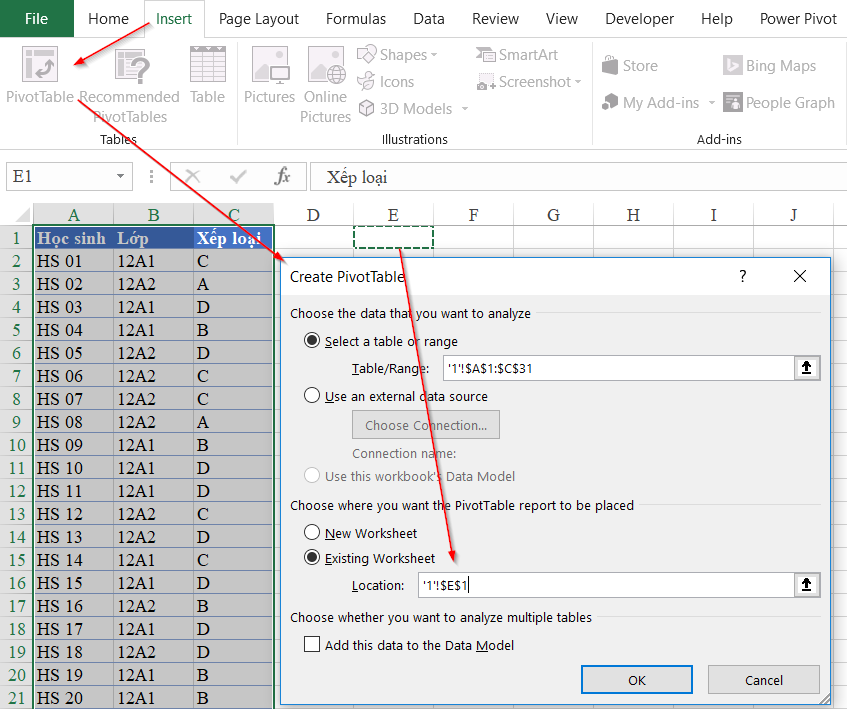
Task: Click cell E1 with dashed border
Action: click(393, 237)
